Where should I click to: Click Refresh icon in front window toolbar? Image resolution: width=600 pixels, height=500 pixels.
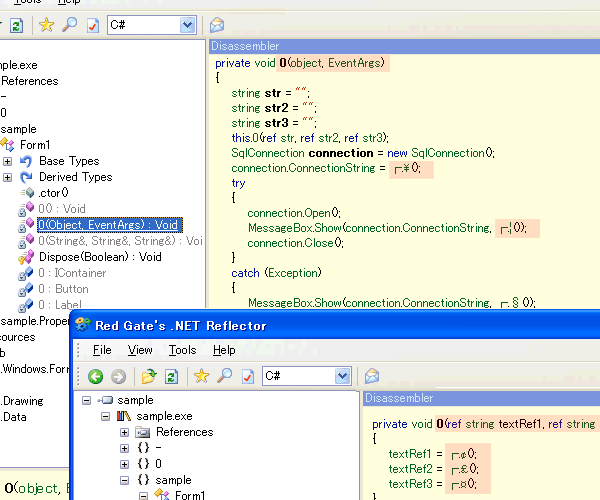pyautogui.click(x=171, y=376)
